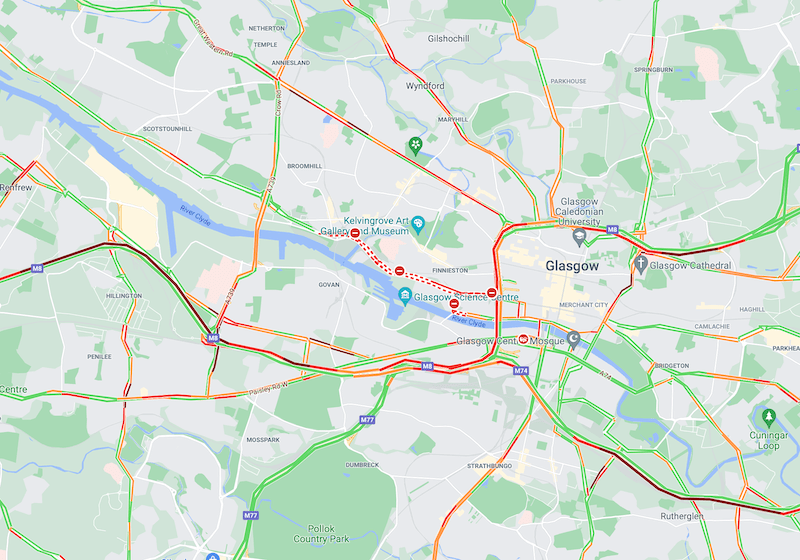800x560 pixels.
Task: Click the Cuningar Loop park tree icon
Action: 768,418
